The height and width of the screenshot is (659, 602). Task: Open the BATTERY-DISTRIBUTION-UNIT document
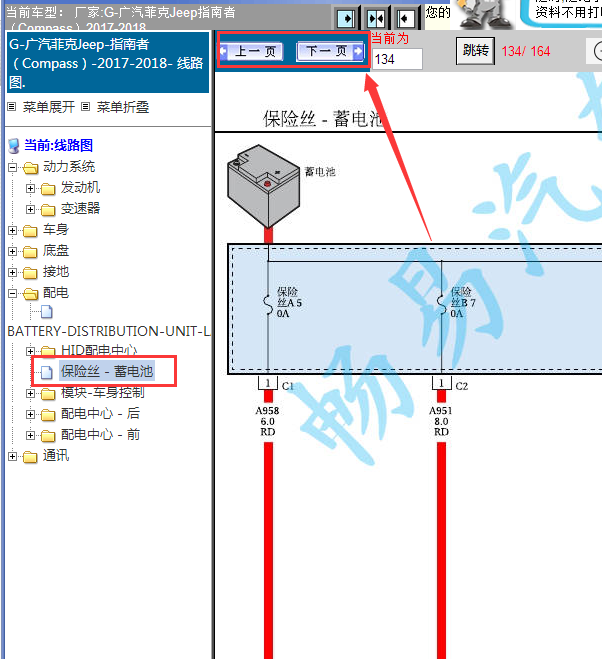[109, 331]
